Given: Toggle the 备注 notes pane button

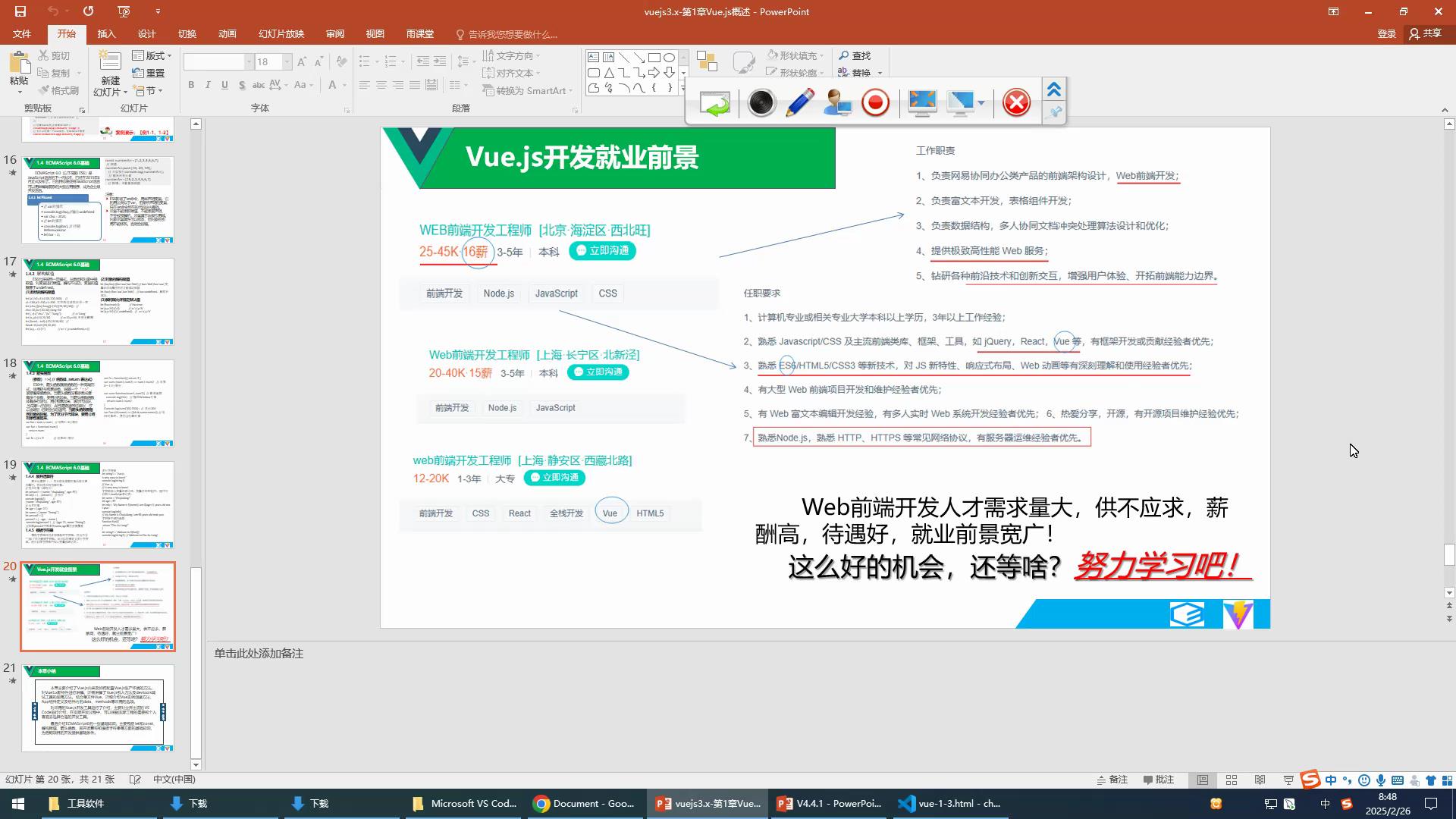Looking at the screenshot, I should pos(1112,780).
